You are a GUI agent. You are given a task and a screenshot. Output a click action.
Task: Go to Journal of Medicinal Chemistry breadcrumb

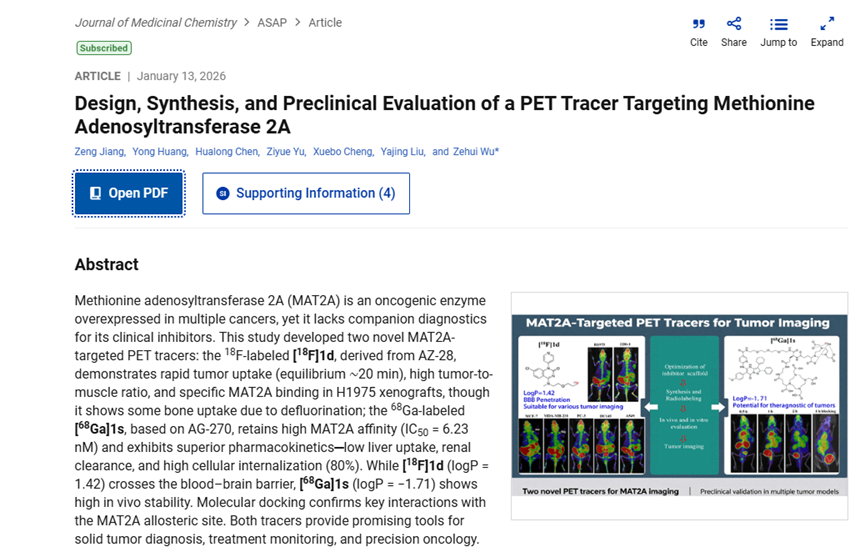click(x=155, y=22)
